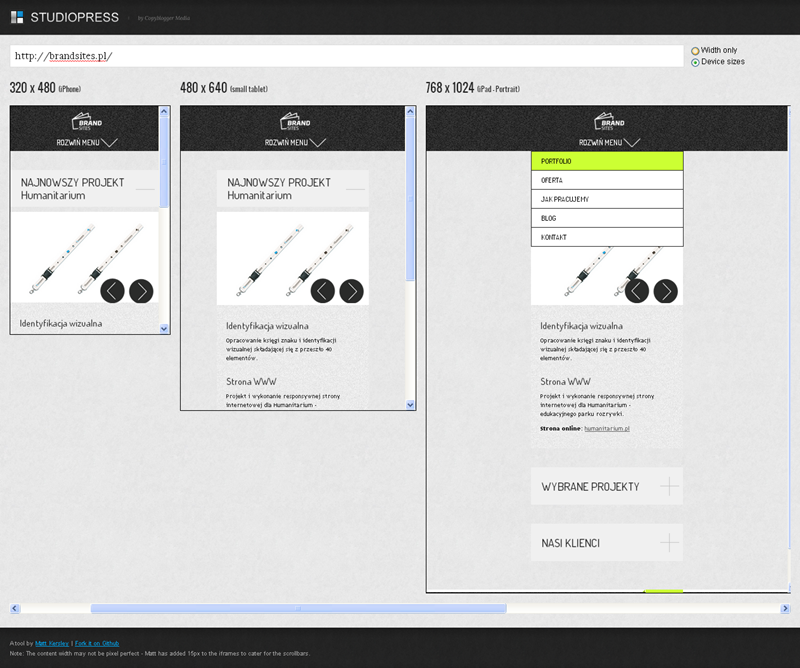
Task: Click the StudioPress logo icon
Action: [17, 17]
